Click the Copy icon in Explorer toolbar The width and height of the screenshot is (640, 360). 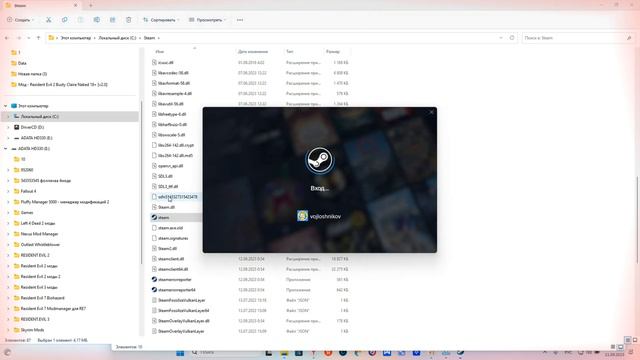pyautogui.click(x=64, y=20)
